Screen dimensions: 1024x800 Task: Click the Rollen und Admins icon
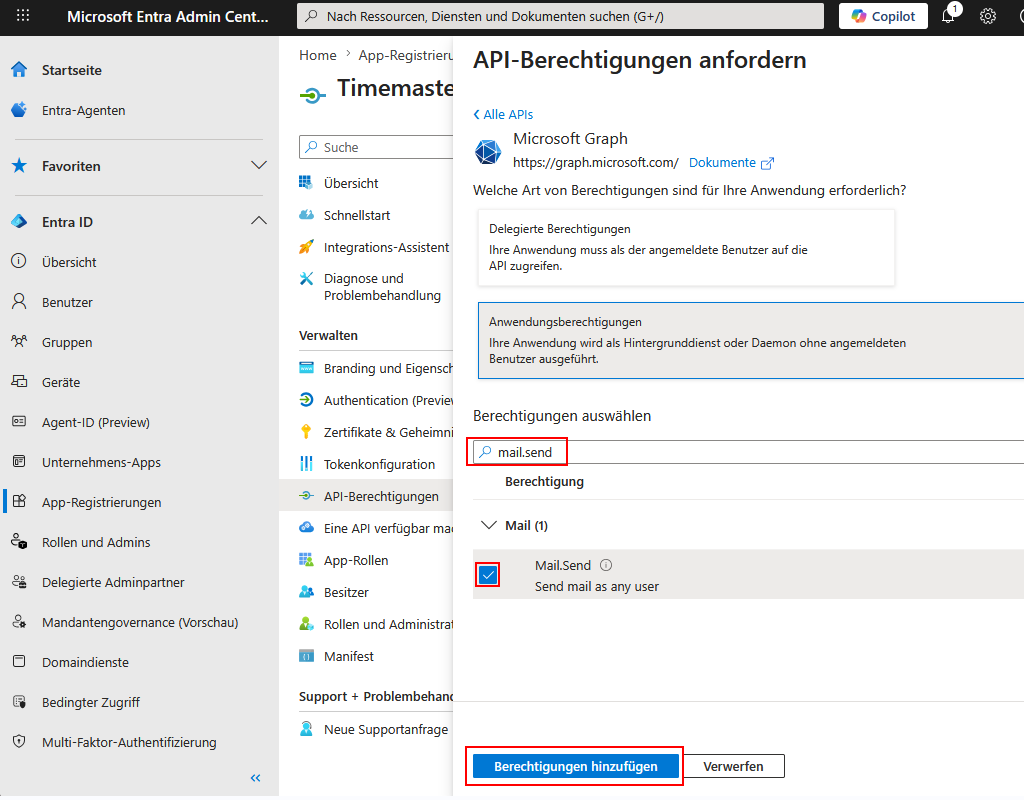coord(19,541)
